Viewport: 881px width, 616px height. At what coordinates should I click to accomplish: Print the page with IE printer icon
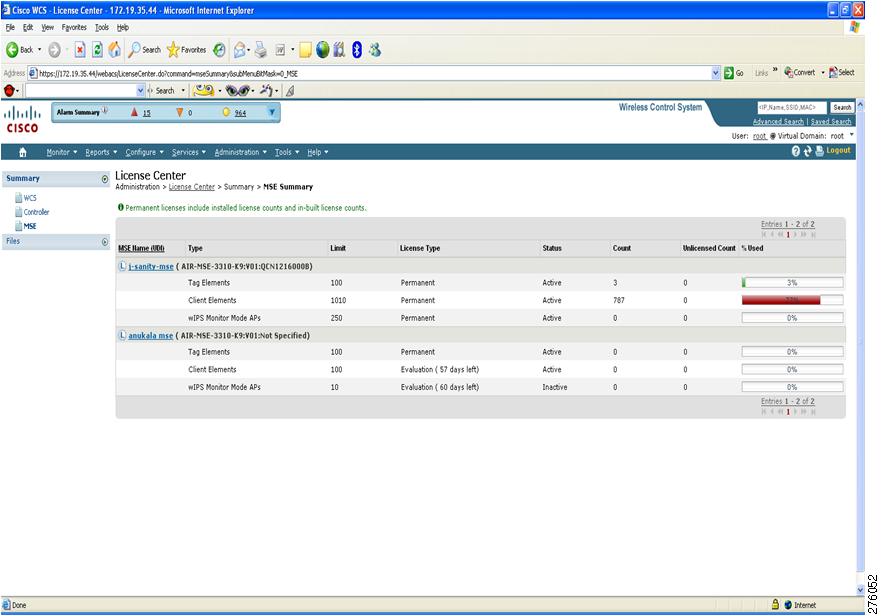[x=260, y=50]
